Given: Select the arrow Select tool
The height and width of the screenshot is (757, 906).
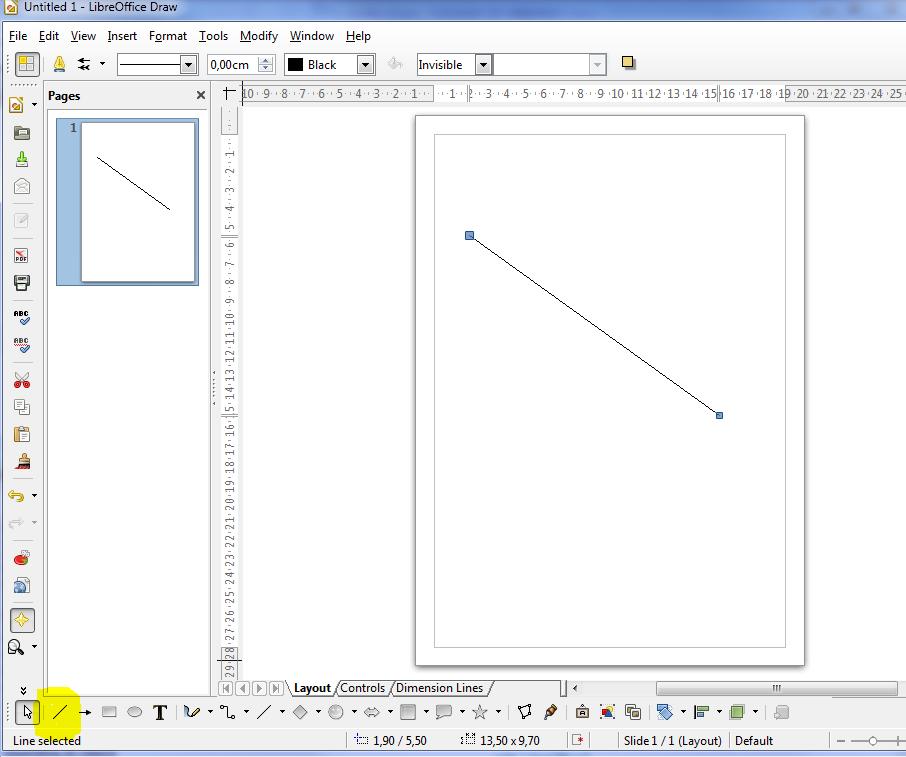Looking at the screenshot, I should 27,713.
